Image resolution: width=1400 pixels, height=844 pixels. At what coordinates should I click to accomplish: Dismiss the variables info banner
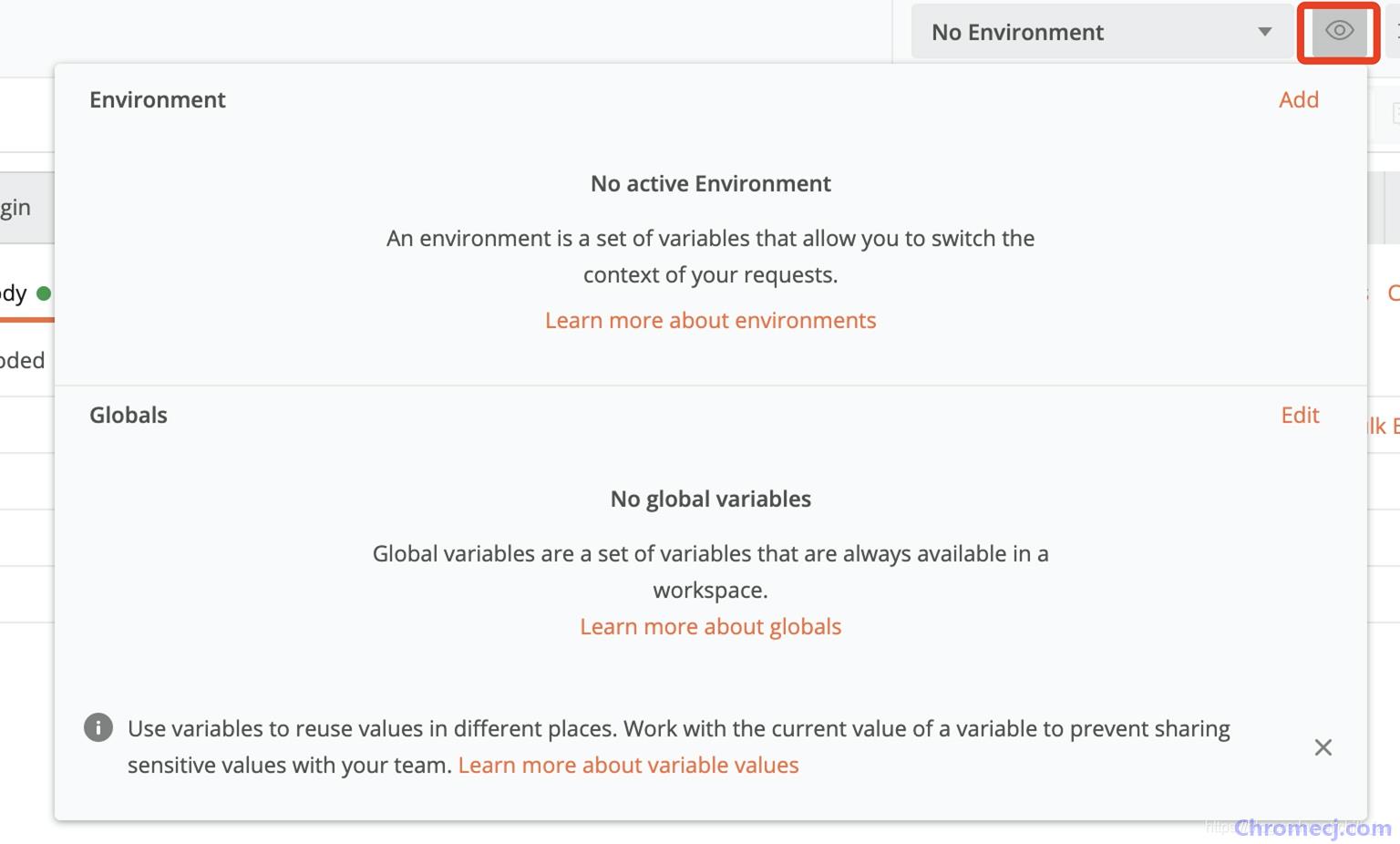pyautogui.click(x=1323, y=747)
